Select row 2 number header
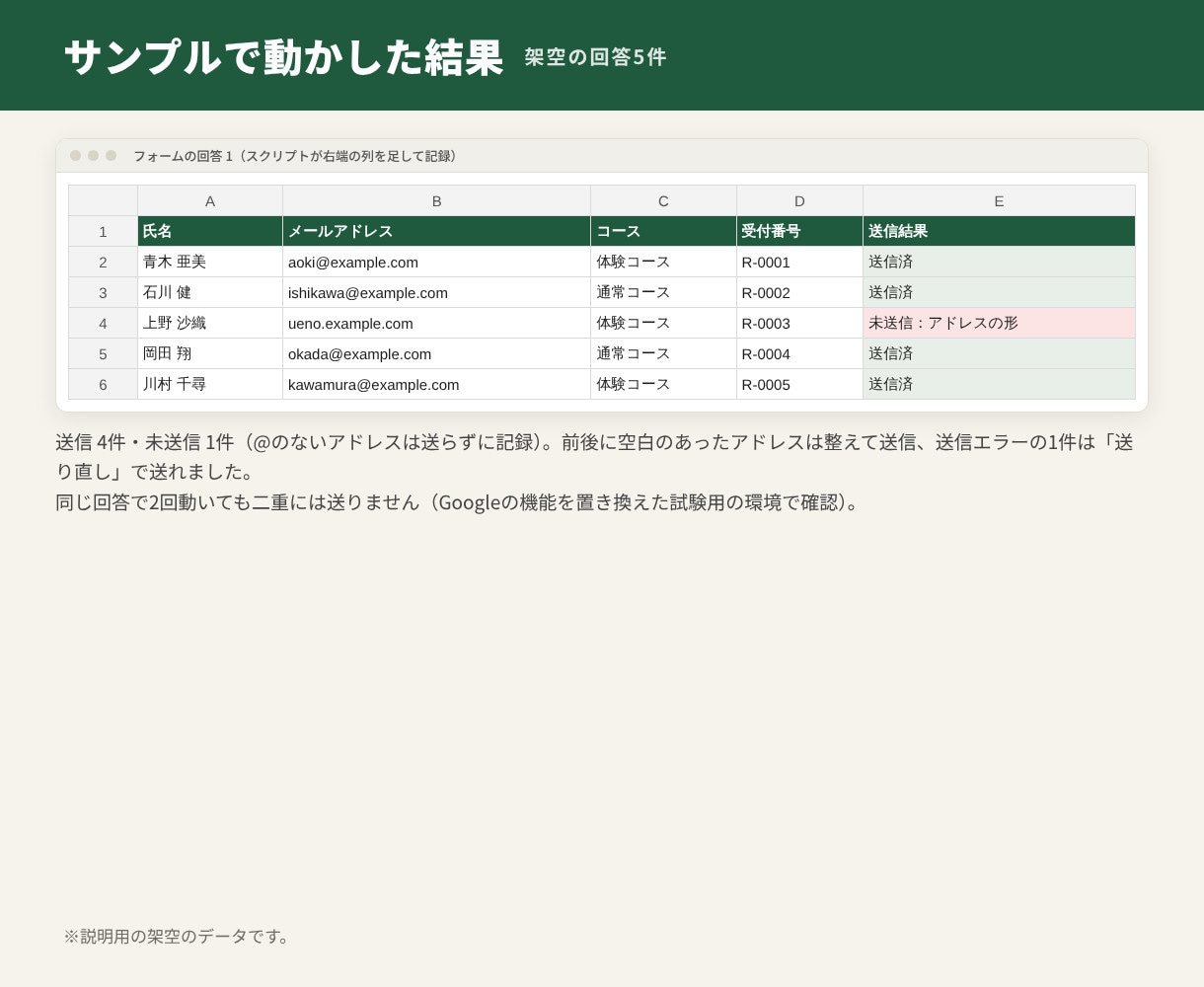This screenshot has height=987, width=1204. pyautogui.click(x=104, y=262)
